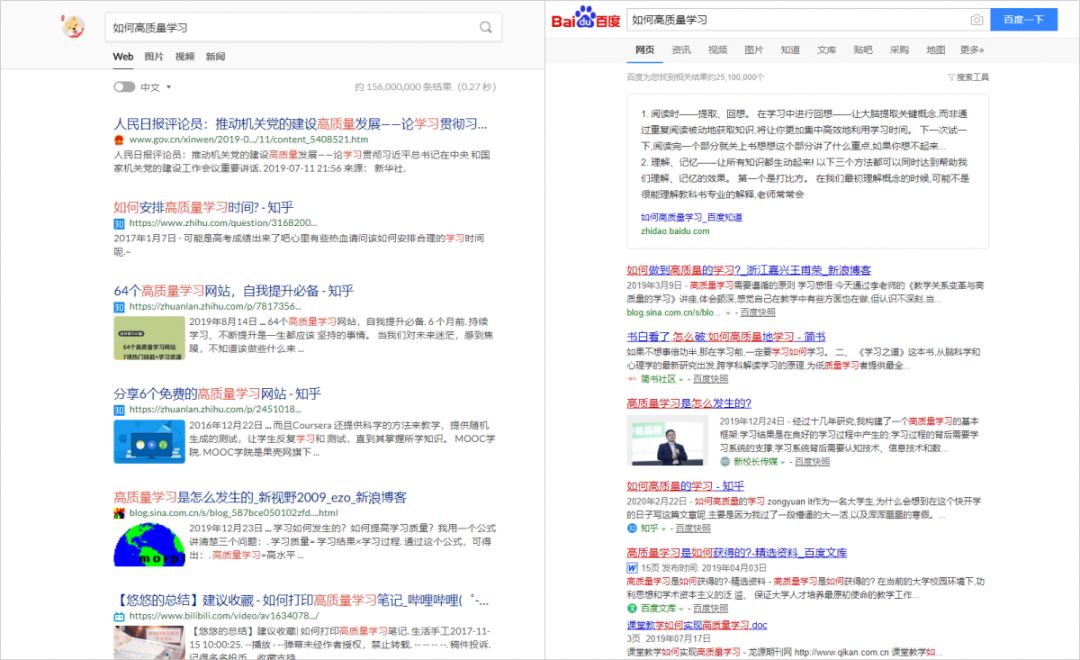Open the 搜索工具 filter panel
The height and width of the screenshot is (660, 1080).
click(x=967, y=77)
